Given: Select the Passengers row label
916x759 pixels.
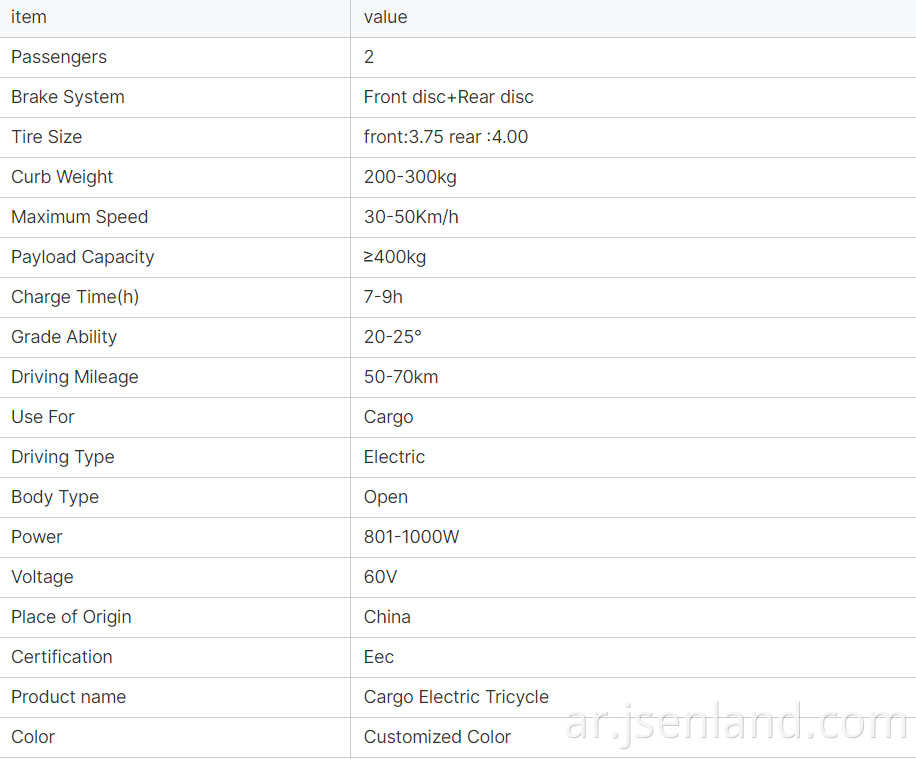Looking at the screenshot, I should pos(59,57).
